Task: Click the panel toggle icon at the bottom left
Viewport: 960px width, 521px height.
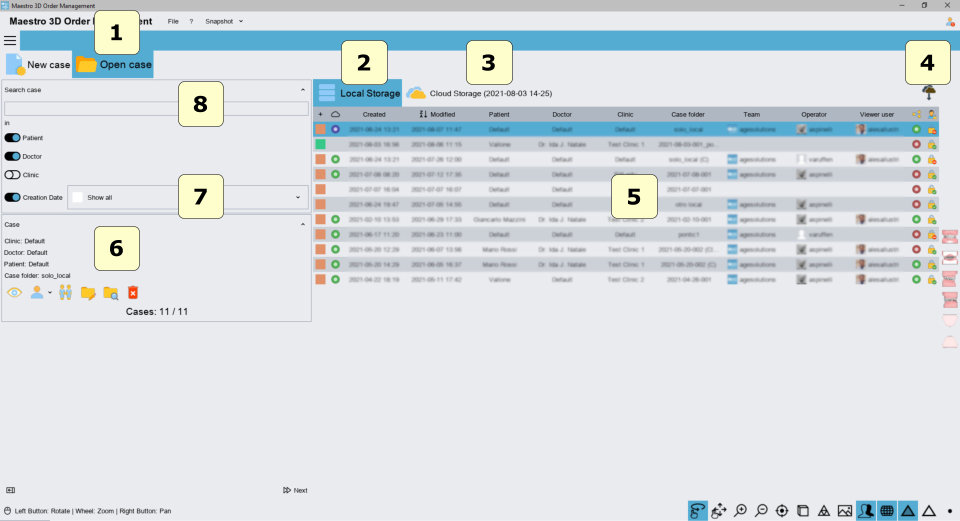Action: click(10, 490)
